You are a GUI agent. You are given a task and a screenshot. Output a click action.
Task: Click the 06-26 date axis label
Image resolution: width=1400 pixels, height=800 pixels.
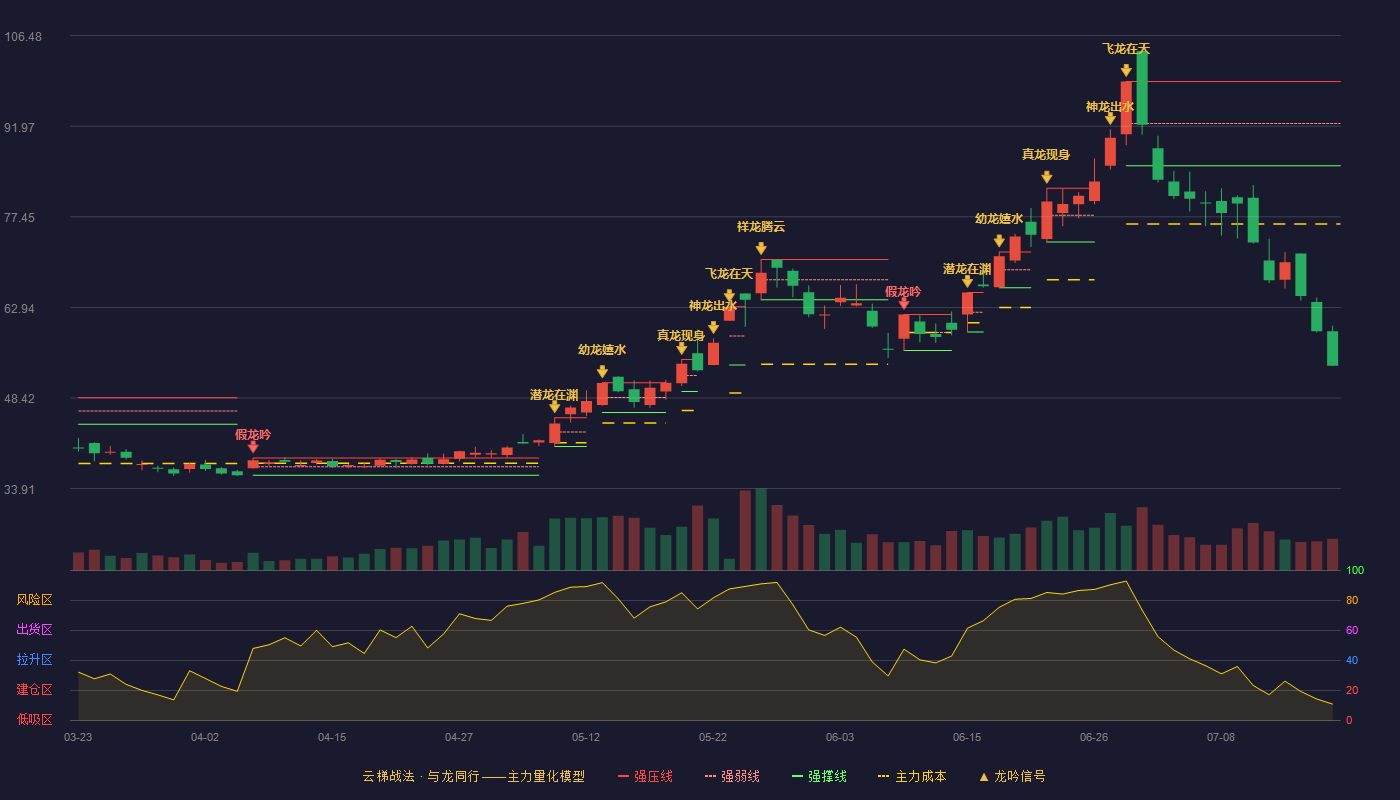1094,737
